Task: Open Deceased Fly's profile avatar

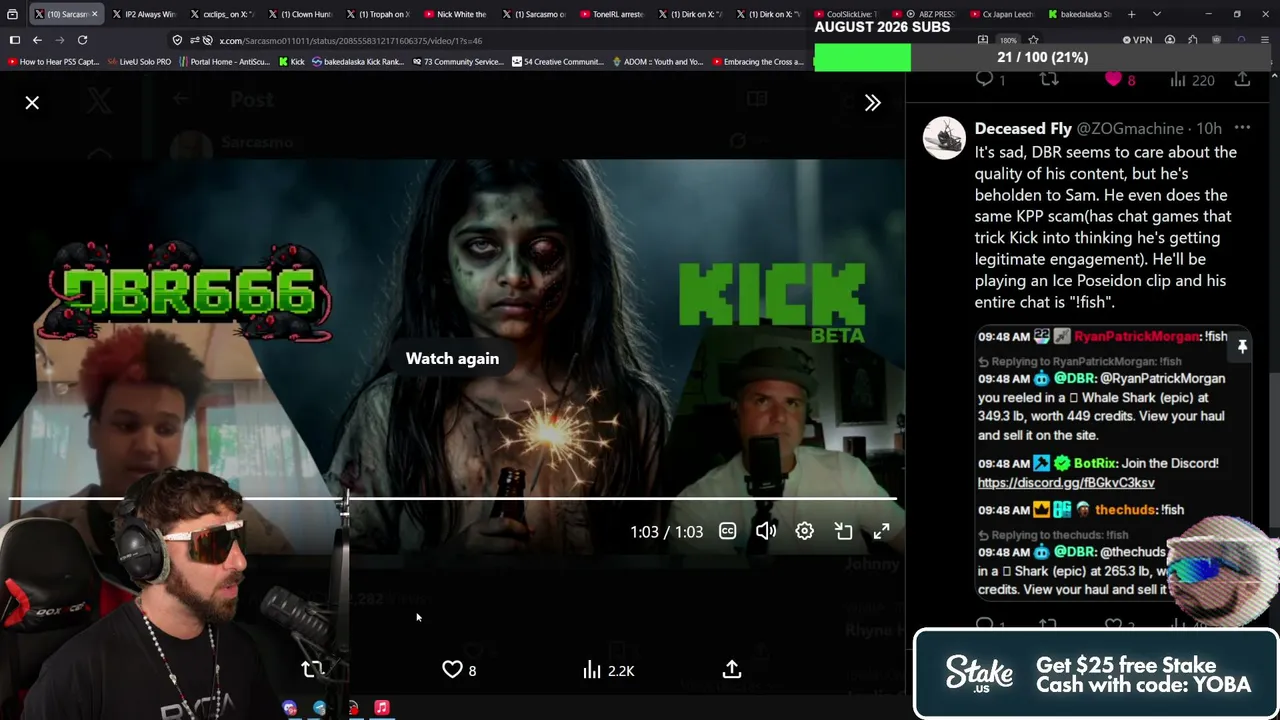Action: pyautogui.click(x=944, y=139)
